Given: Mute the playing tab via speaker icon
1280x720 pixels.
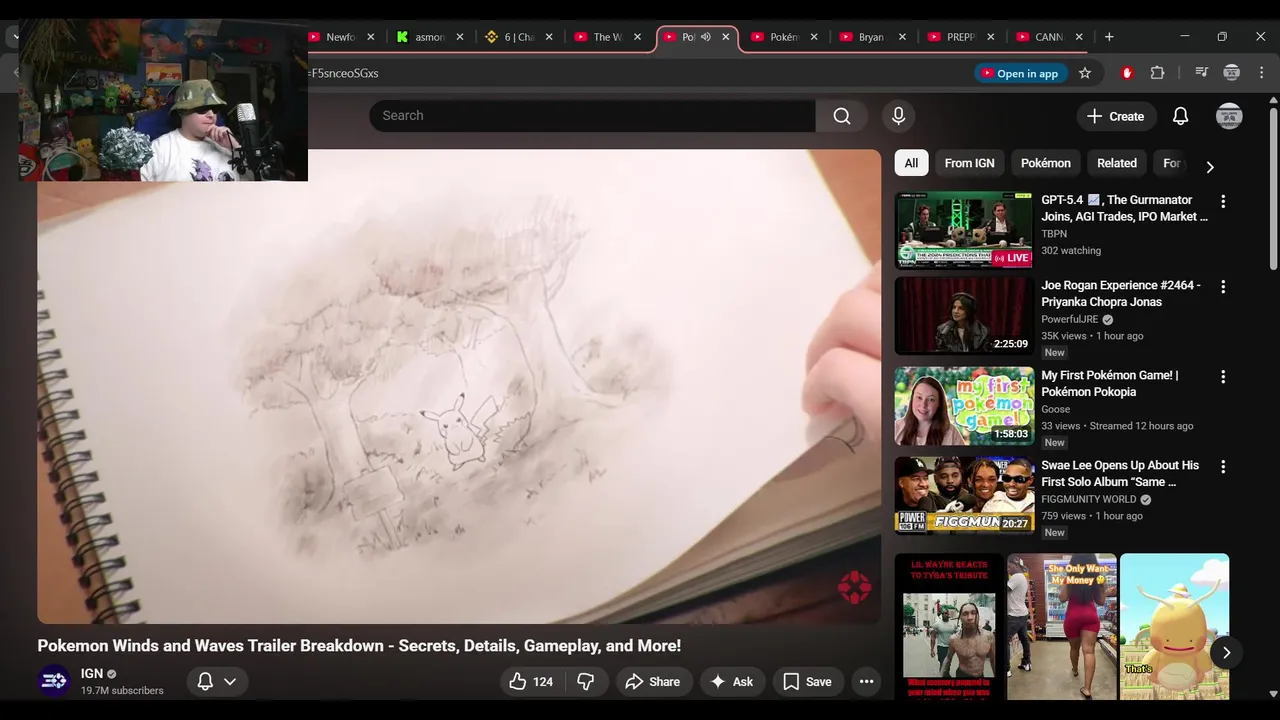Looking at the screenshot, I should point(705,37).
